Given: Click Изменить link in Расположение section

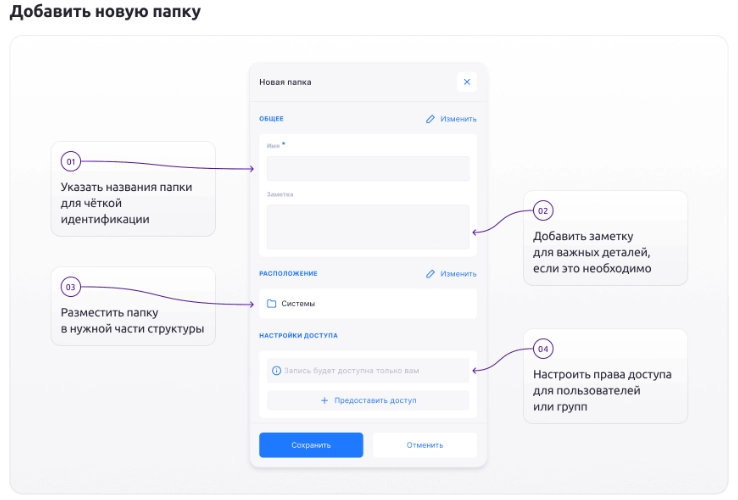Looking at the screenshot, I should (x=458, y=274).
